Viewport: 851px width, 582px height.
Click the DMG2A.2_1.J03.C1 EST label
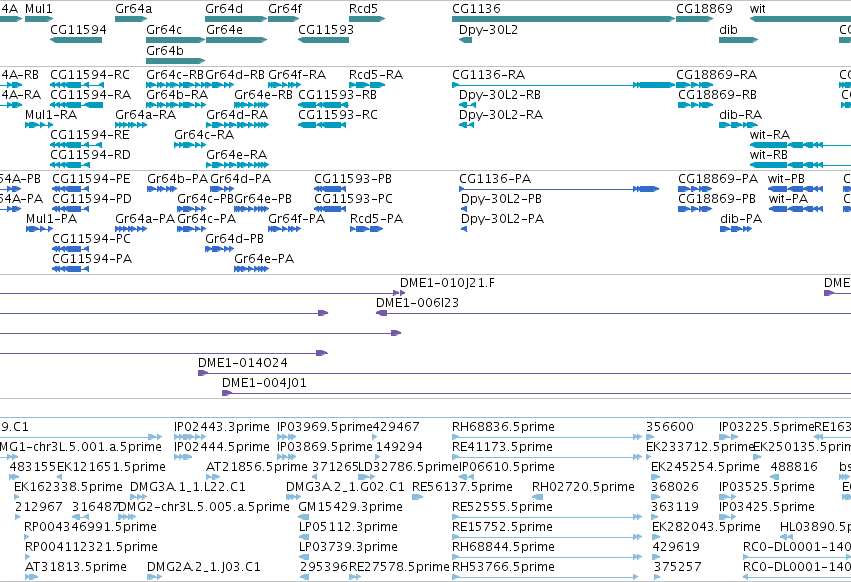(204, 567)
